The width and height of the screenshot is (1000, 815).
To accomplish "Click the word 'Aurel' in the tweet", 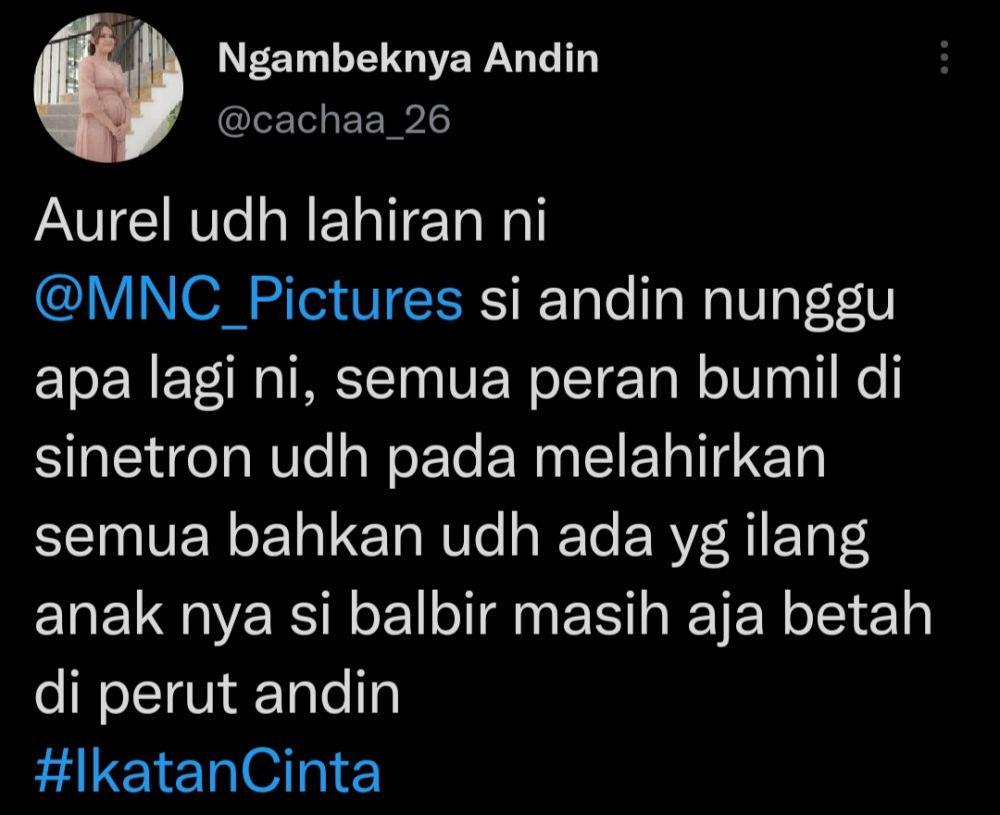I will tap(103, 221).
